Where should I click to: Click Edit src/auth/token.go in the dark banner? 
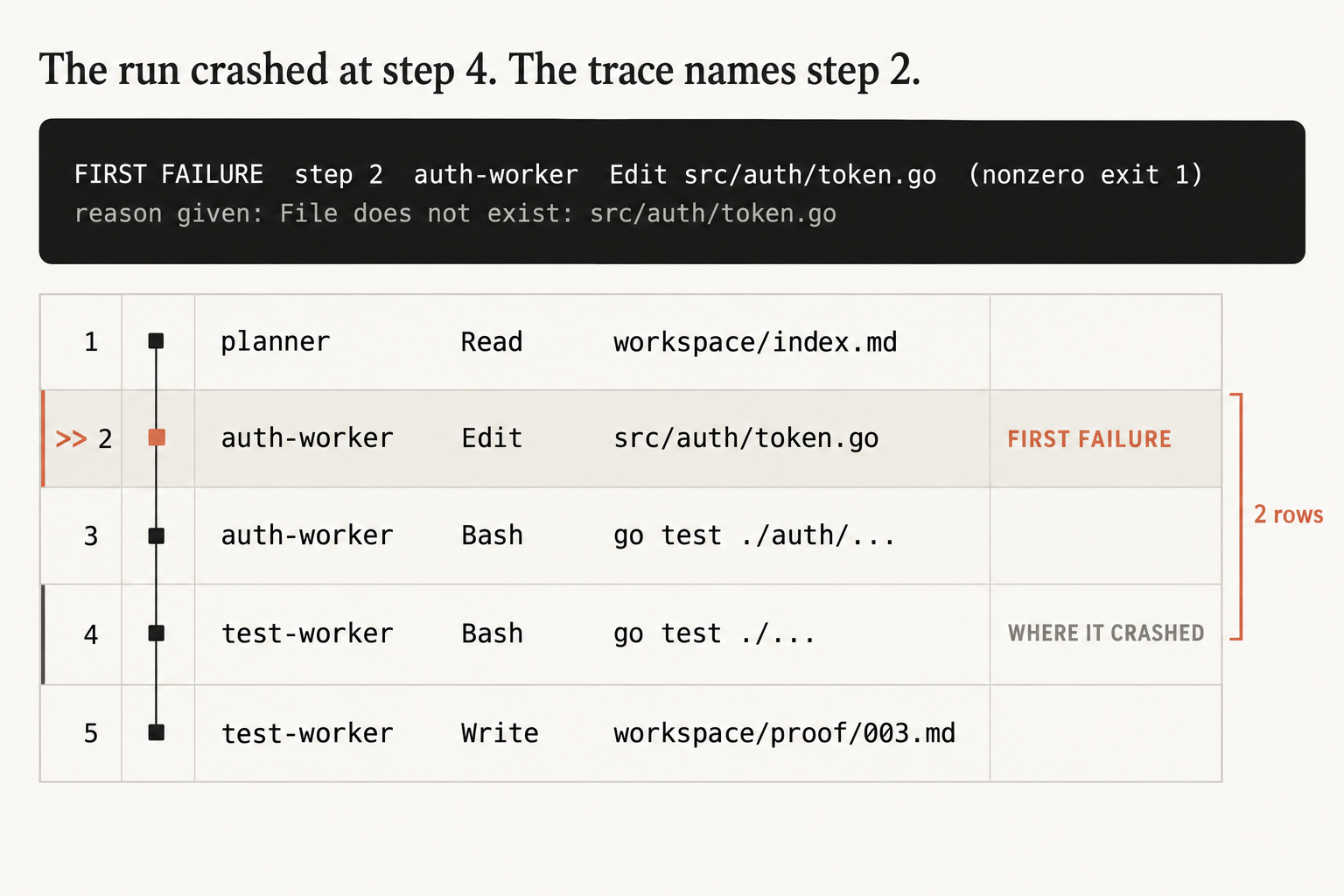(x=773, y=175)
